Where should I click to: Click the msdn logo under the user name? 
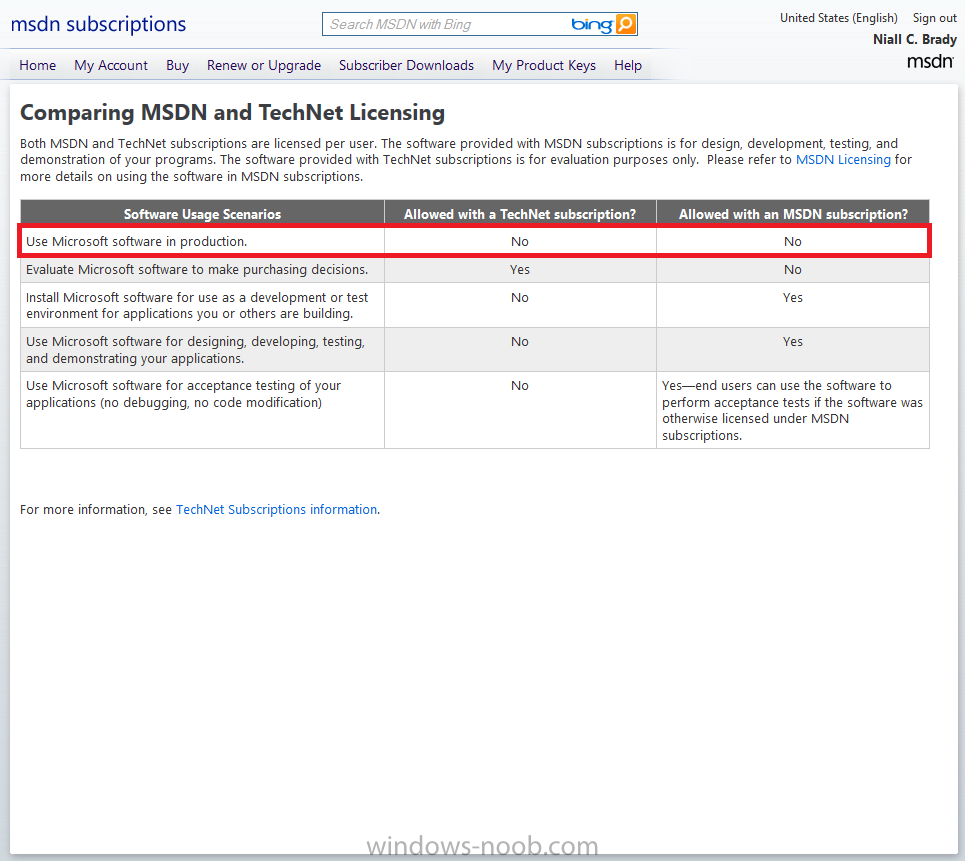coord(930,61)
